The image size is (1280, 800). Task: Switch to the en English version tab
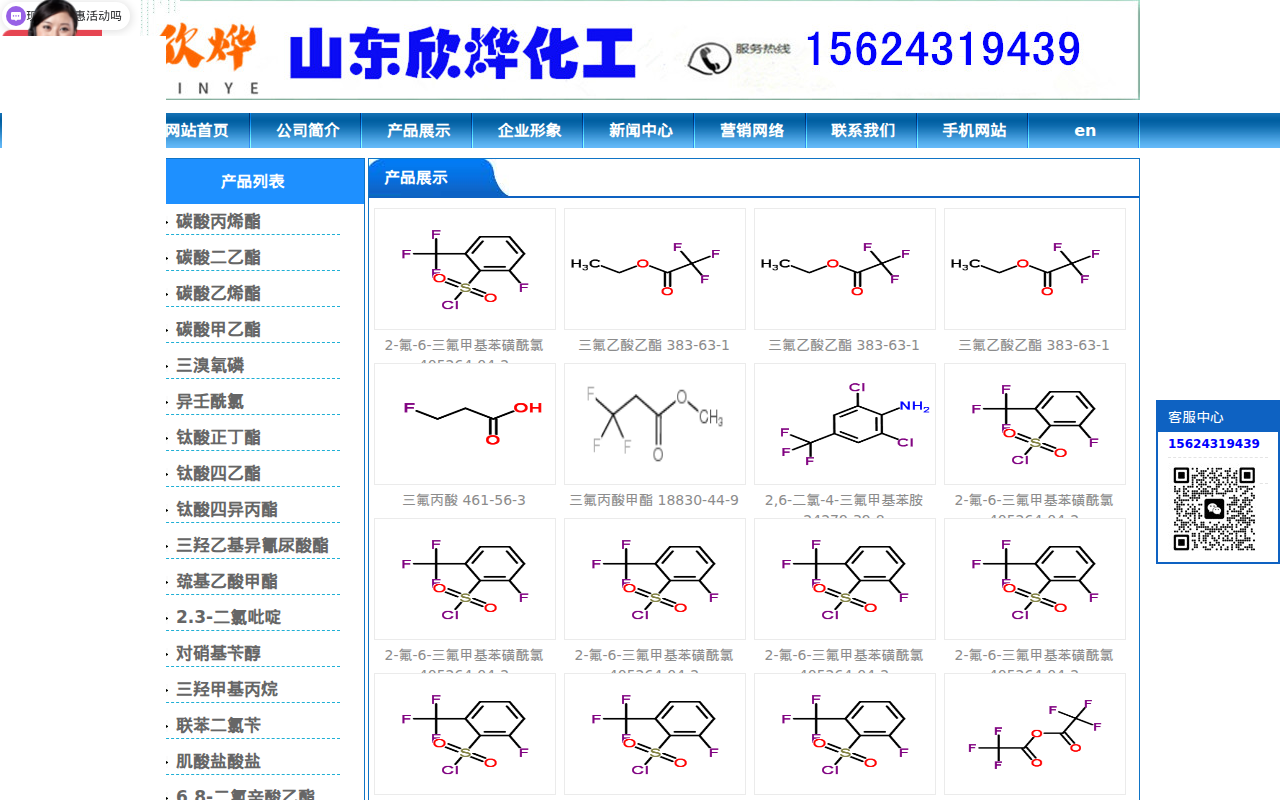click(1084, 130)
